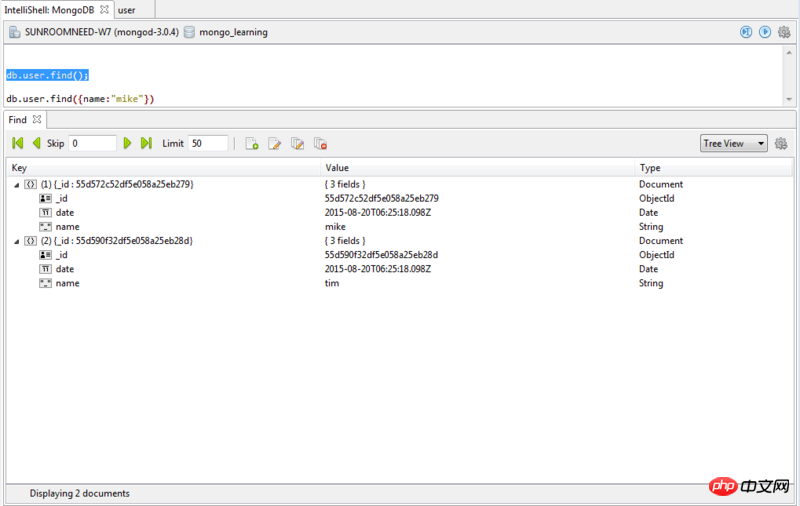Screen dimensions: 800x506
Task: Collapse document (1) tree node
Action: pos(16,185)
